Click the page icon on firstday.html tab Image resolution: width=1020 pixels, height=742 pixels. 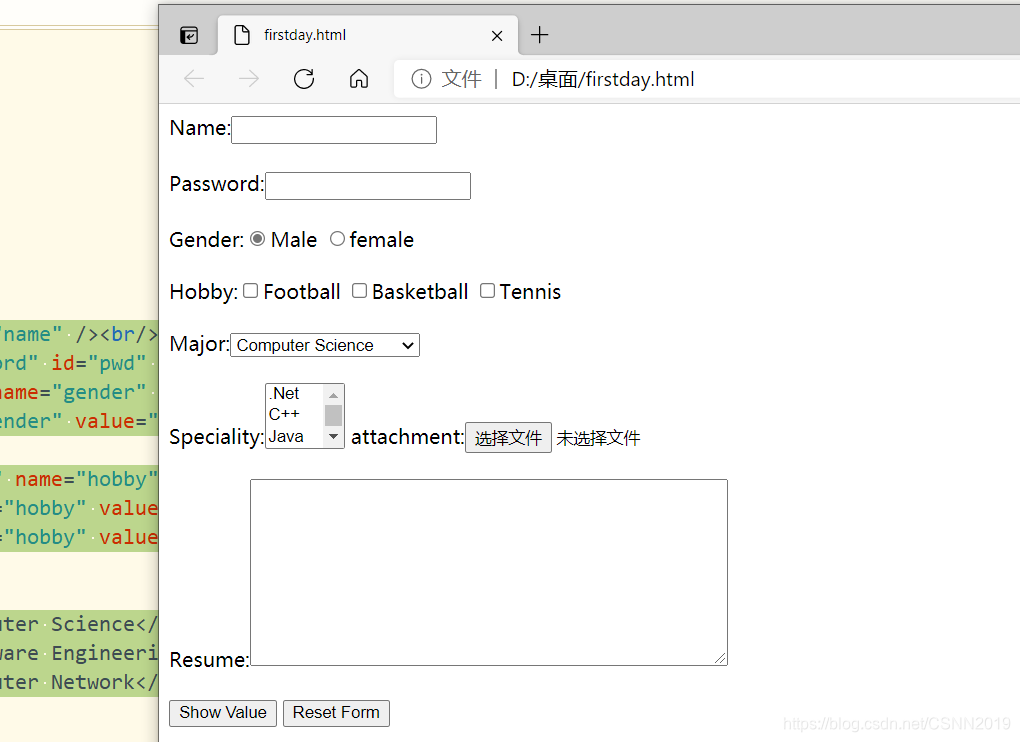[241, 35]
